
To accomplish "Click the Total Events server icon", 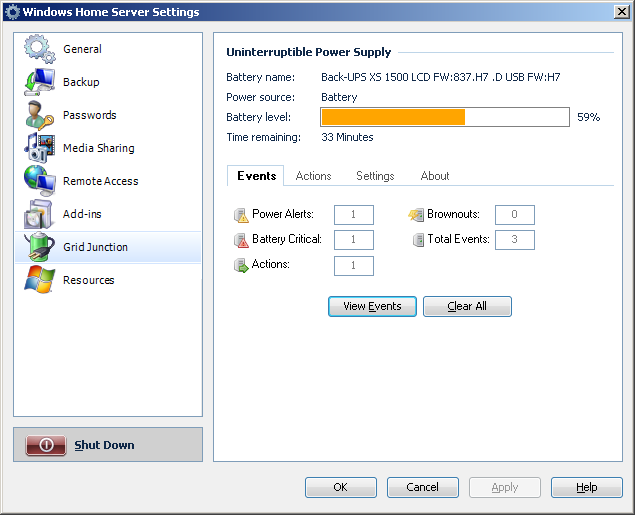I will [x=418, y=240].
